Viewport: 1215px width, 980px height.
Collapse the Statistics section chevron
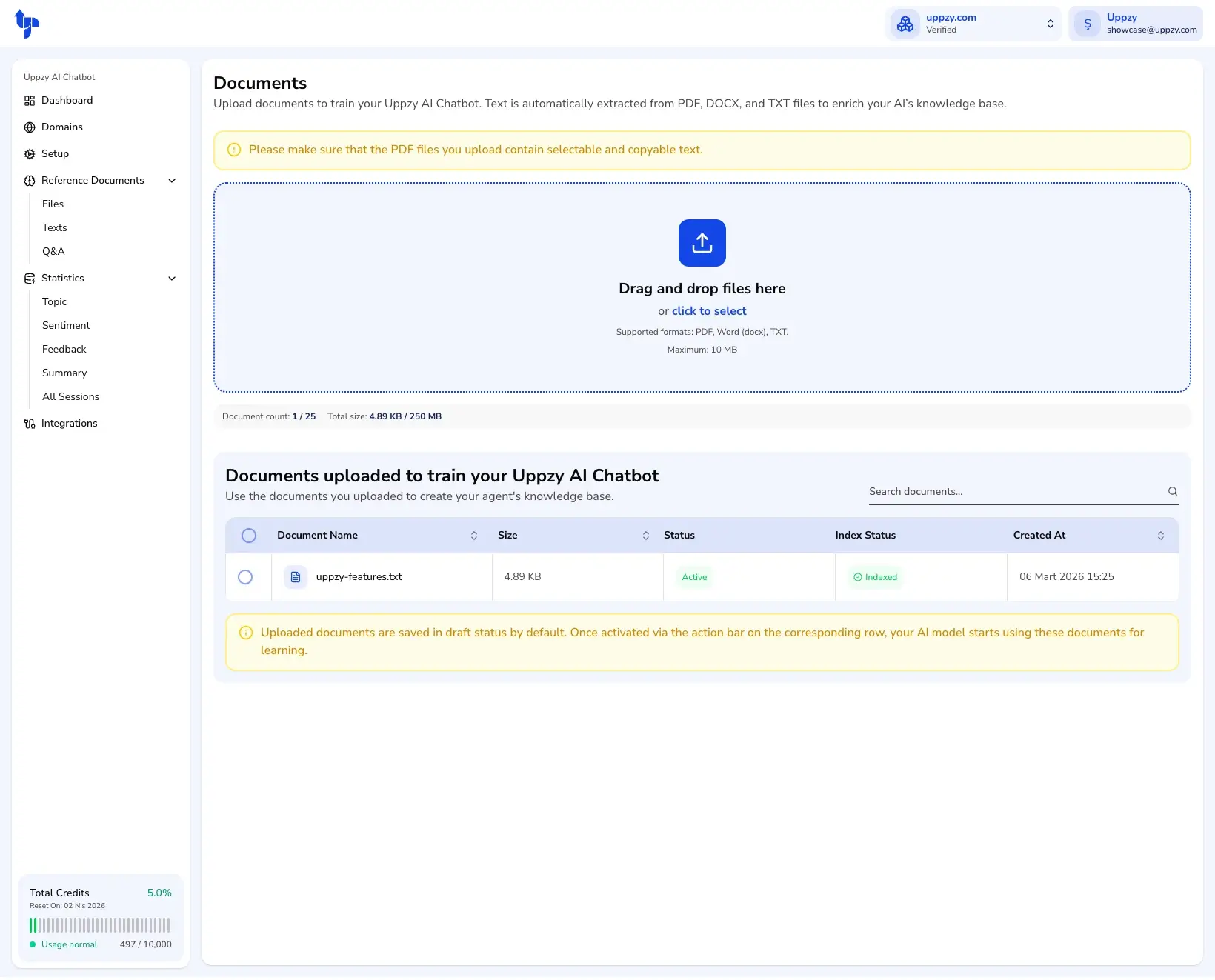click(172, 279)
